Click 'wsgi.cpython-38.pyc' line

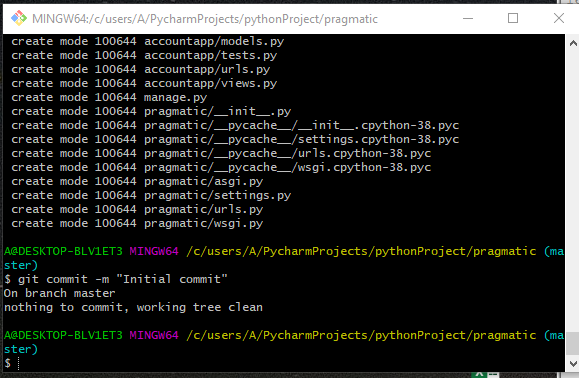pos(221,168)
